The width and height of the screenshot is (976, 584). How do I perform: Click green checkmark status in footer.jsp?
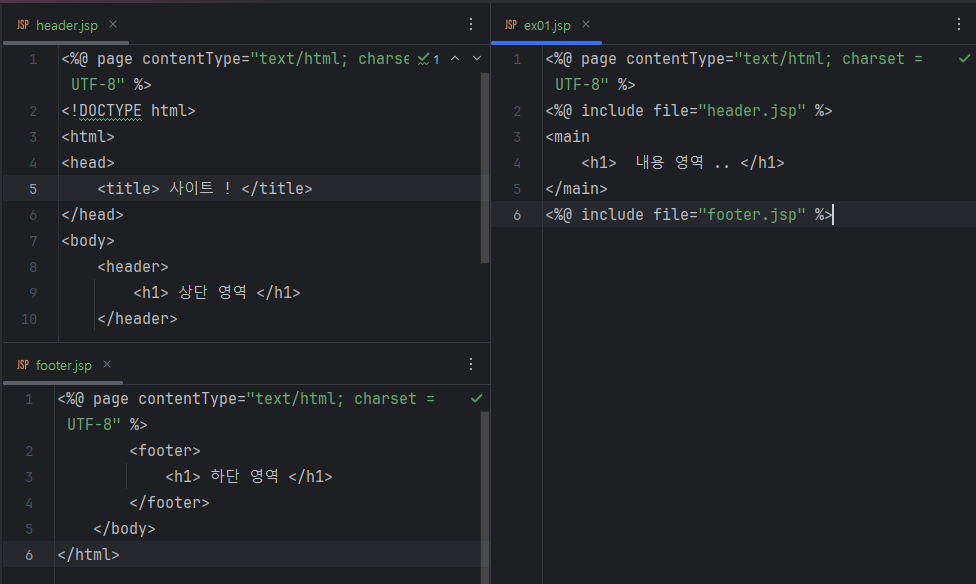(x=477, y=398)
